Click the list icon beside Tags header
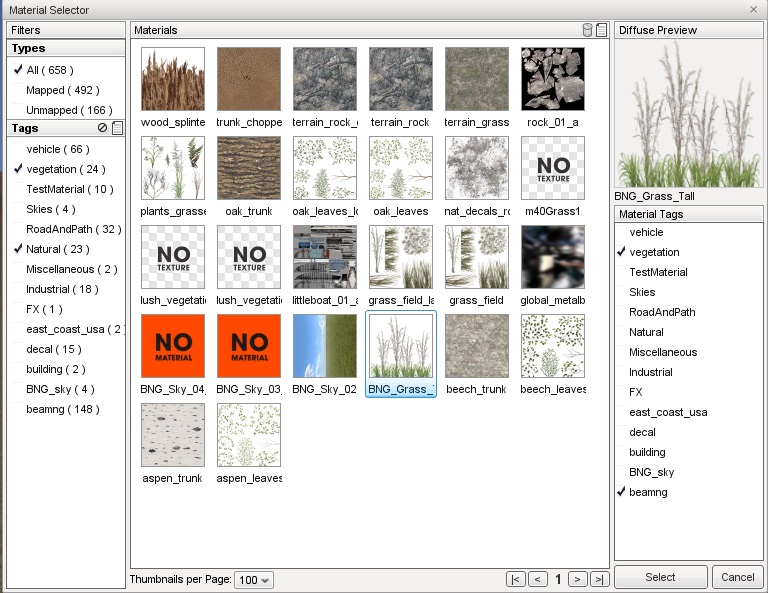The width and height of the screenshot is (768, 593). tap(118, 128)
